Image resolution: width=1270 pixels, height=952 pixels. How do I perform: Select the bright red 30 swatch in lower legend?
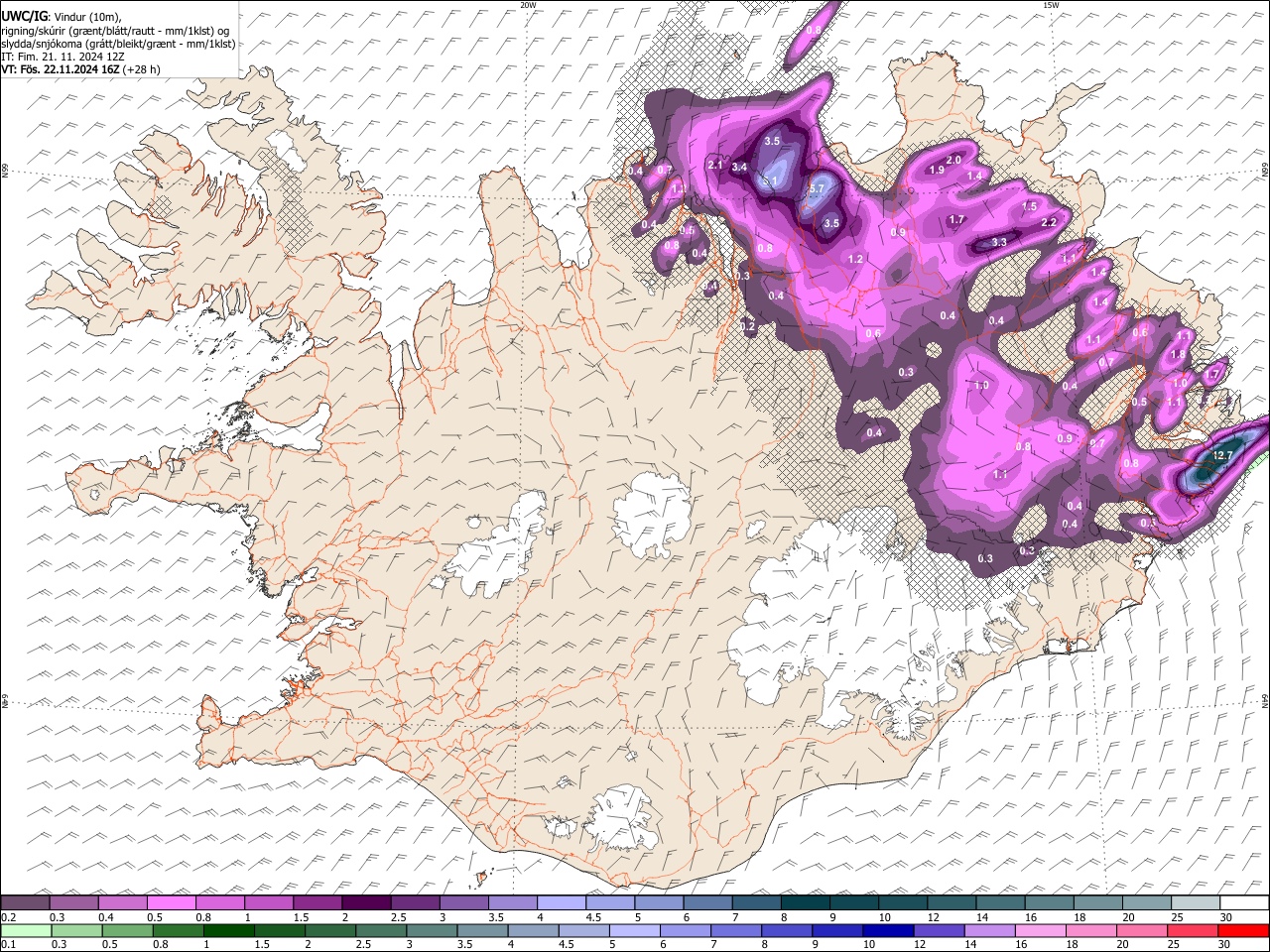tap(1244, 930)
